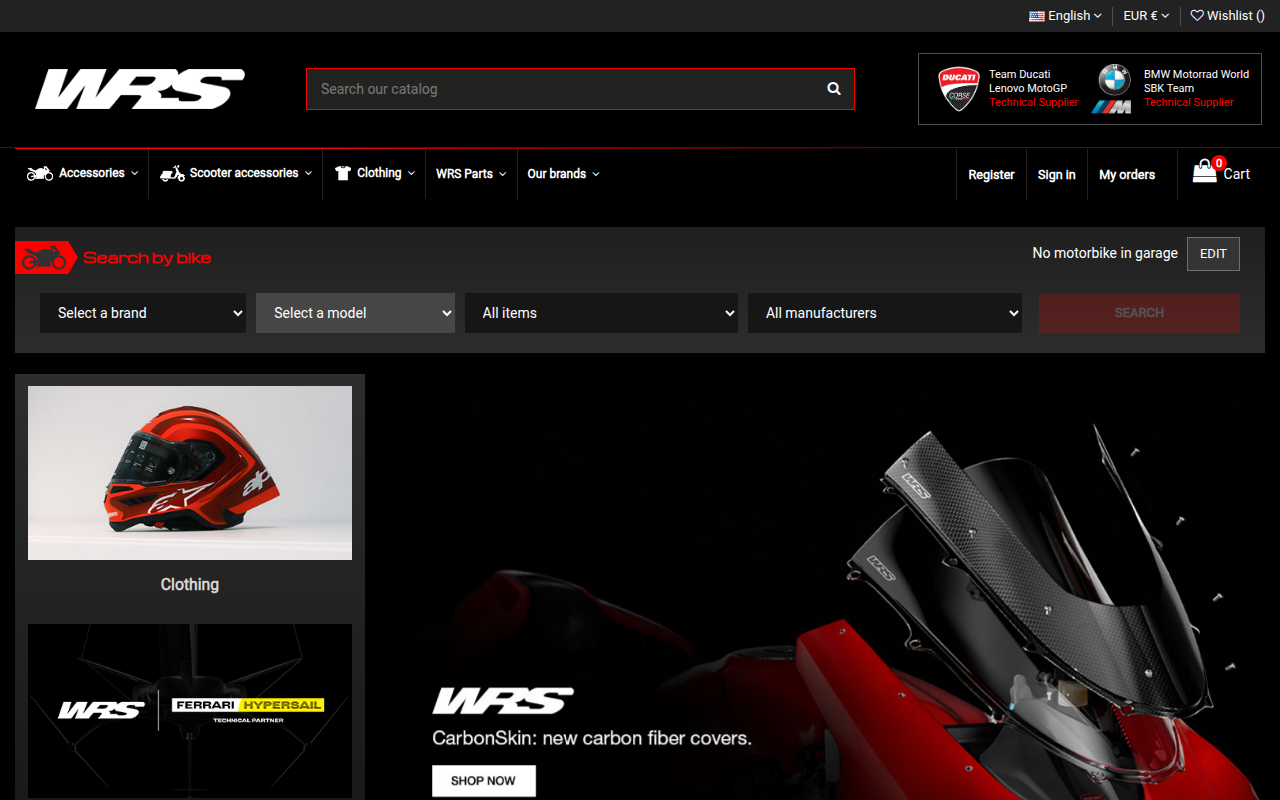Expand the Our brands menu

point(563,174)
